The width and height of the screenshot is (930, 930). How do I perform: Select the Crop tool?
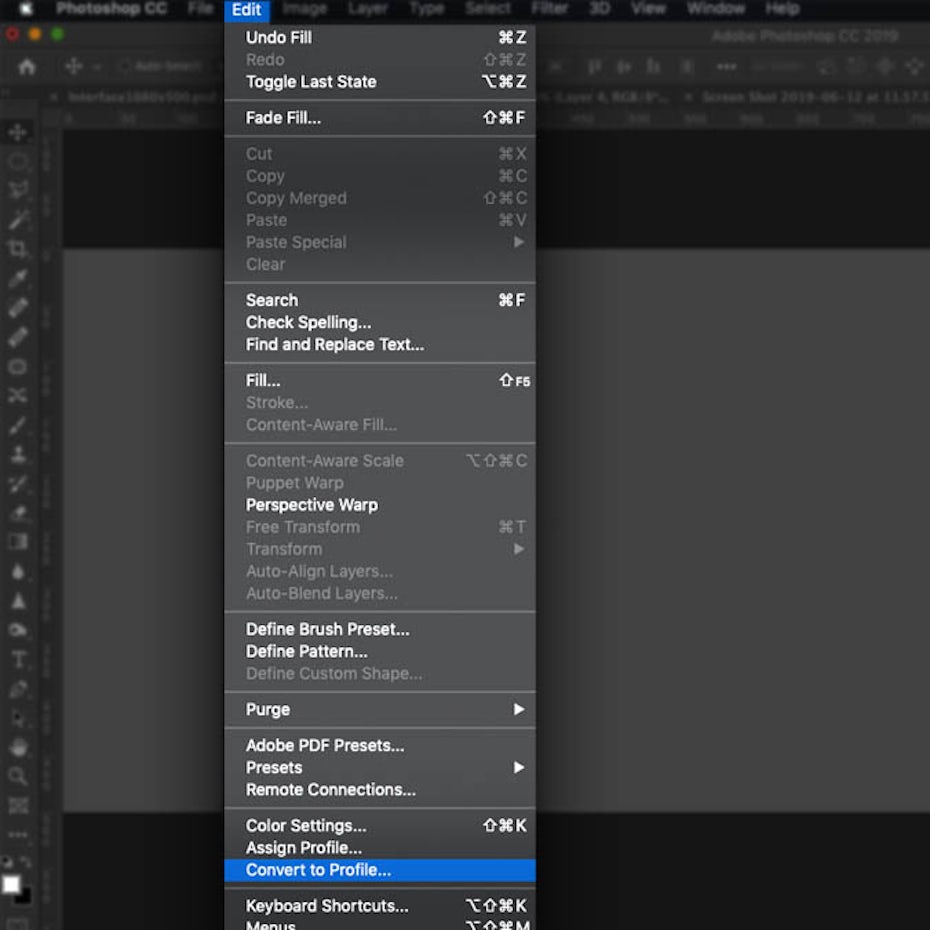(18, 248)
